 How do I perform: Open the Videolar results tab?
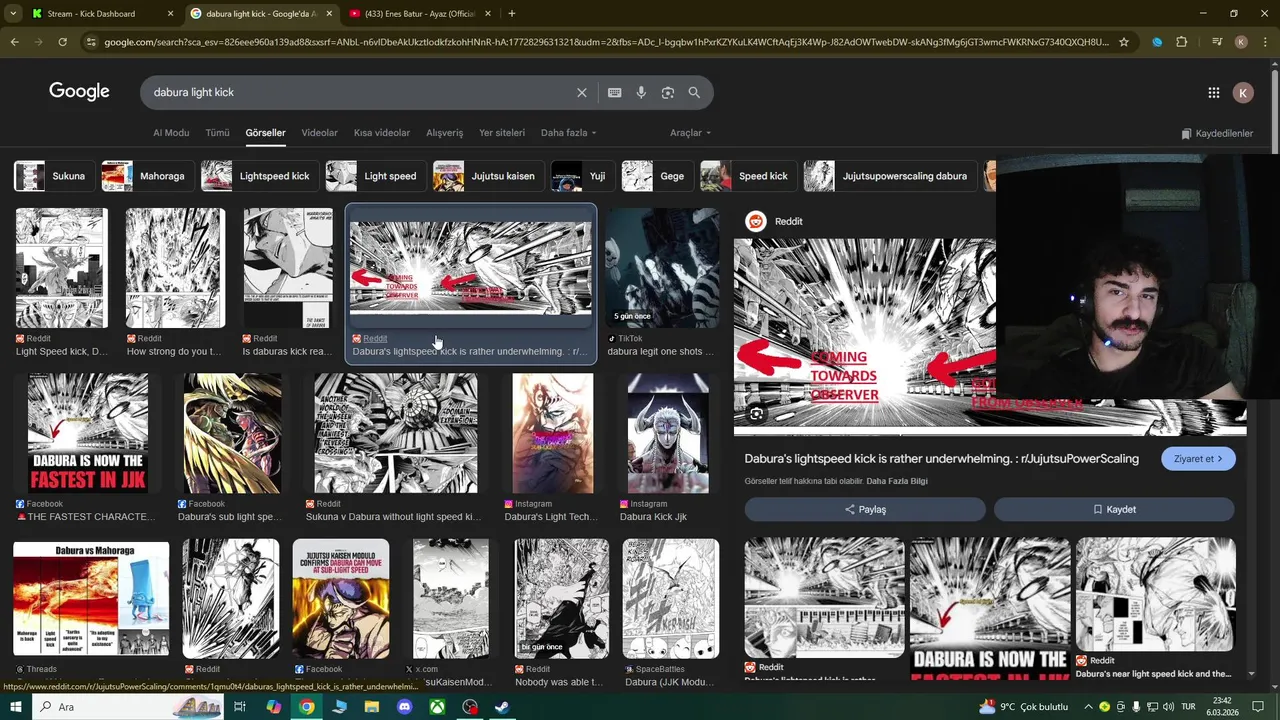(x=319, y=133)
